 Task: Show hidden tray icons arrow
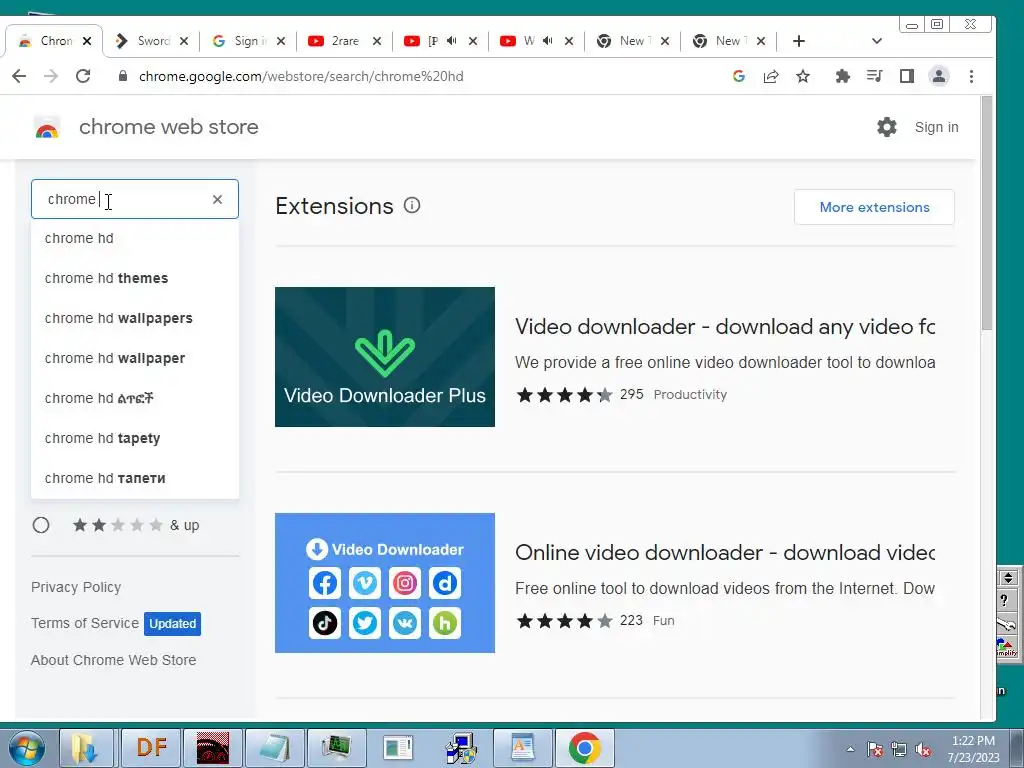coord(850,750)
